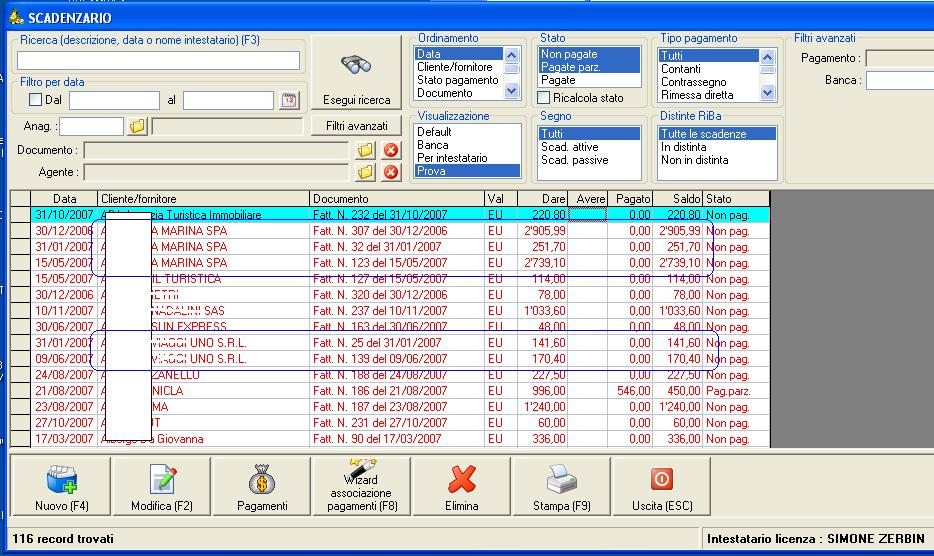Enable the Dal date filter checkbox
This screenshot has height=556, width=934.
36,100
